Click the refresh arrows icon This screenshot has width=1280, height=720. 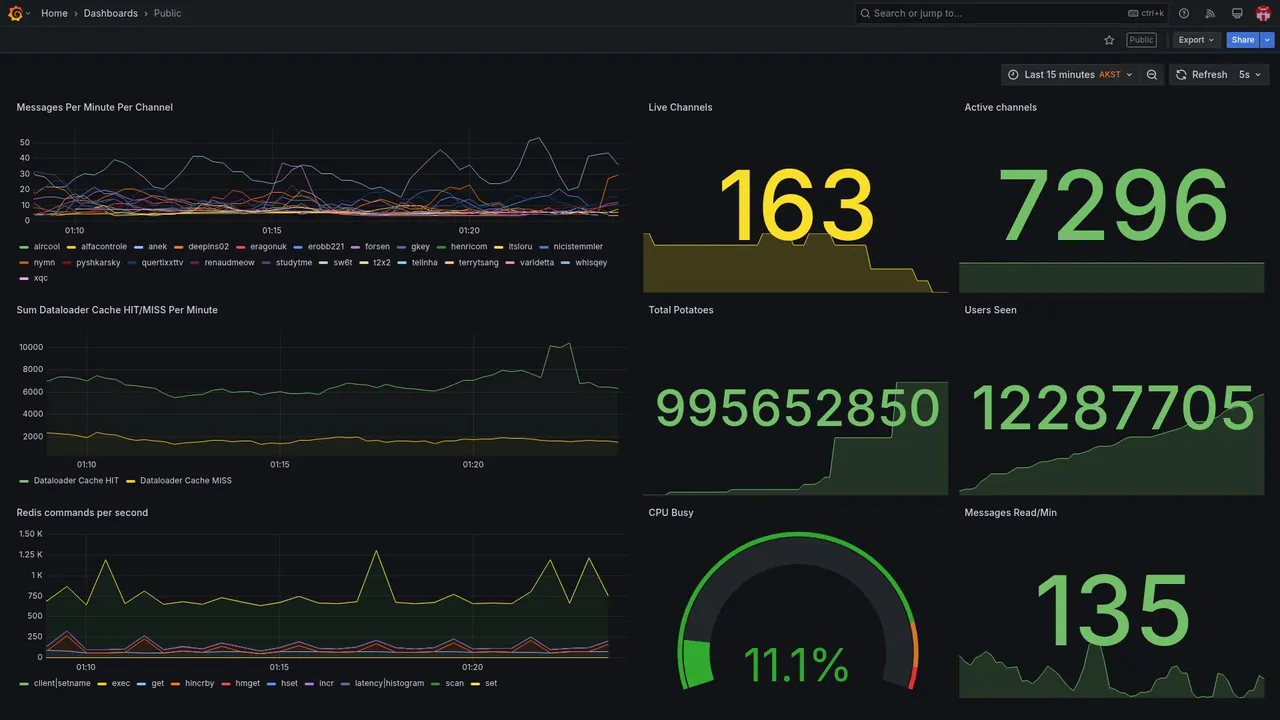point(1181,74)
